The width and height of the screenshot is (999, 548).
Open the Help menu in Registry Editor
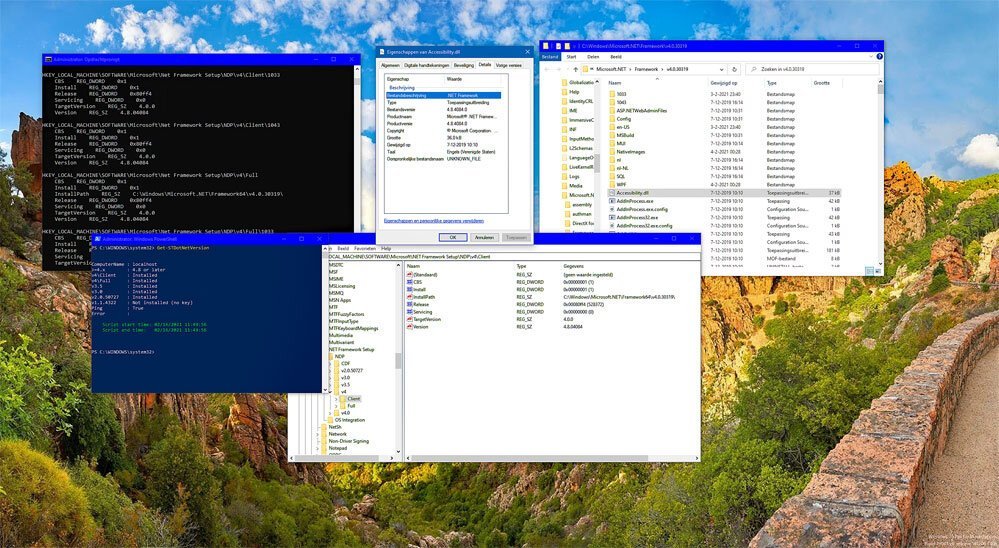point(385,249)
